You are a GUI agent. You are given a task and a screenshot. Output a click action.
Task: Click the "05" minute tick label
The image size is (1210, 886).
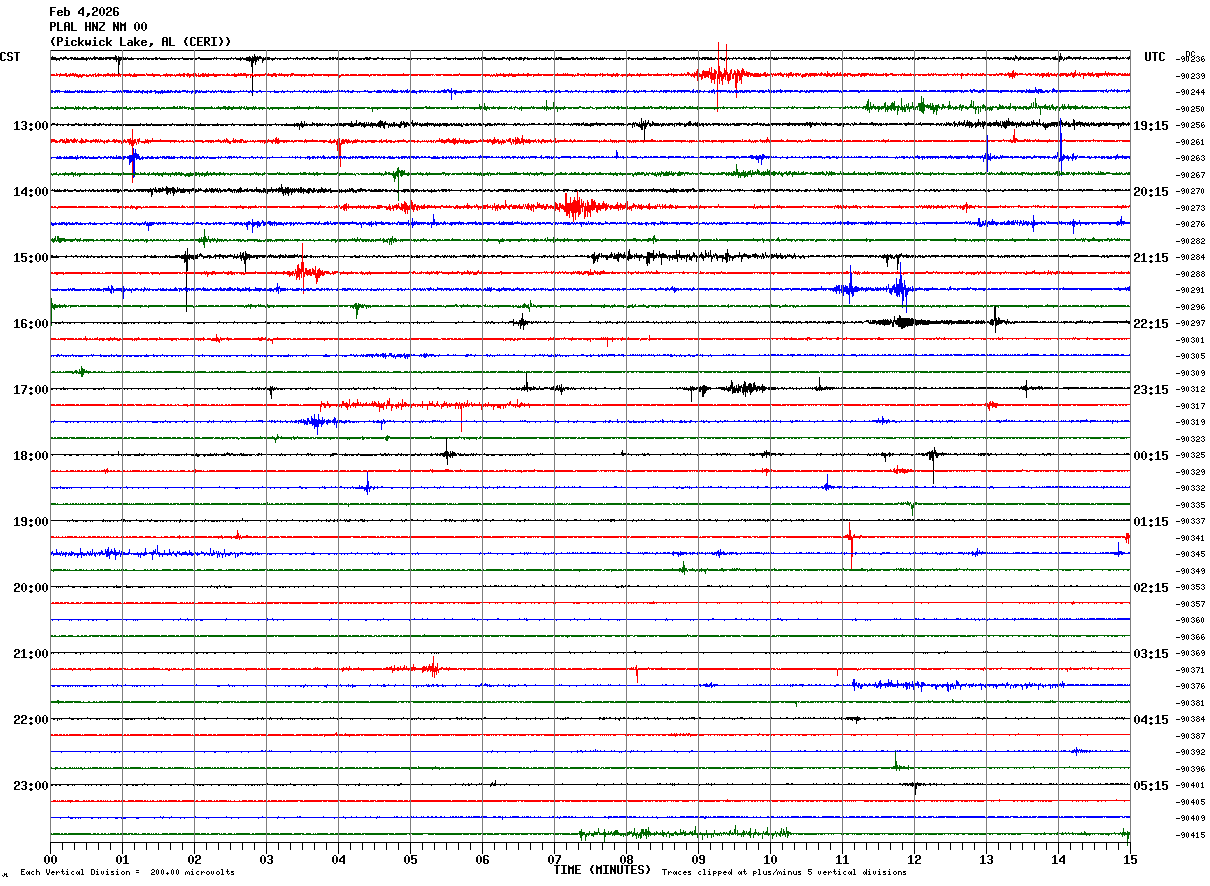[410, 859]
